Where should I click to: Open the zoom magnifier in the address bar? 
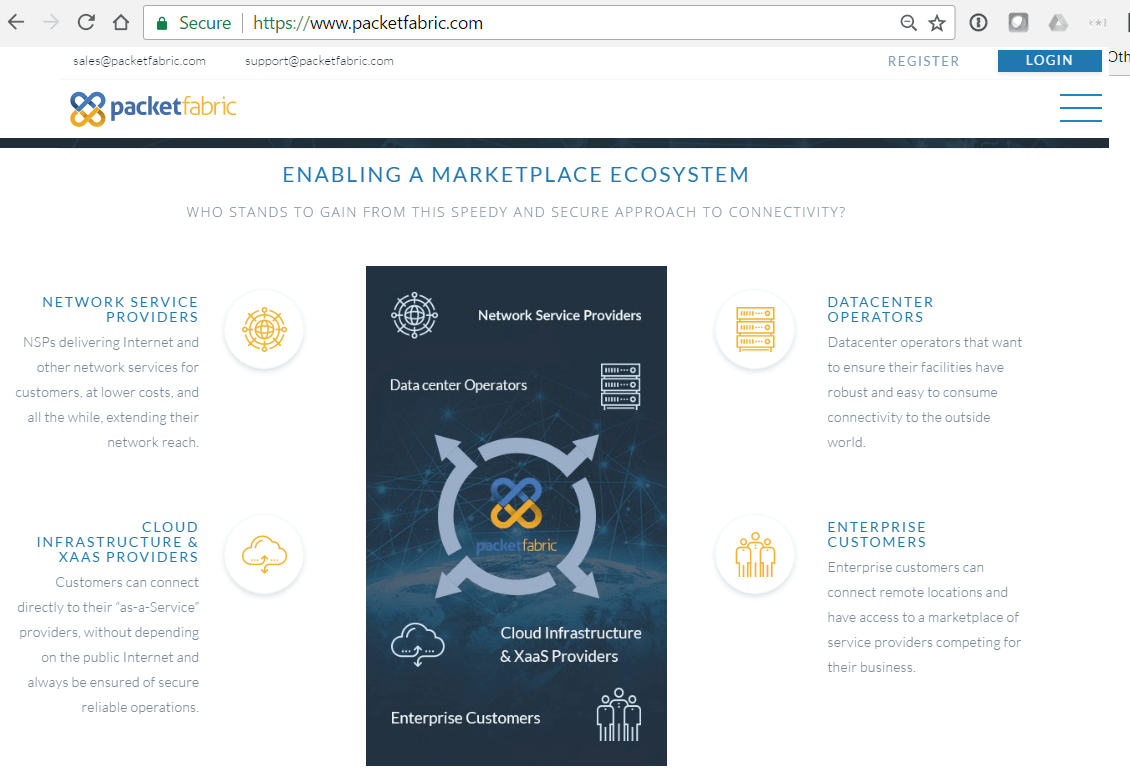[908, 21]
